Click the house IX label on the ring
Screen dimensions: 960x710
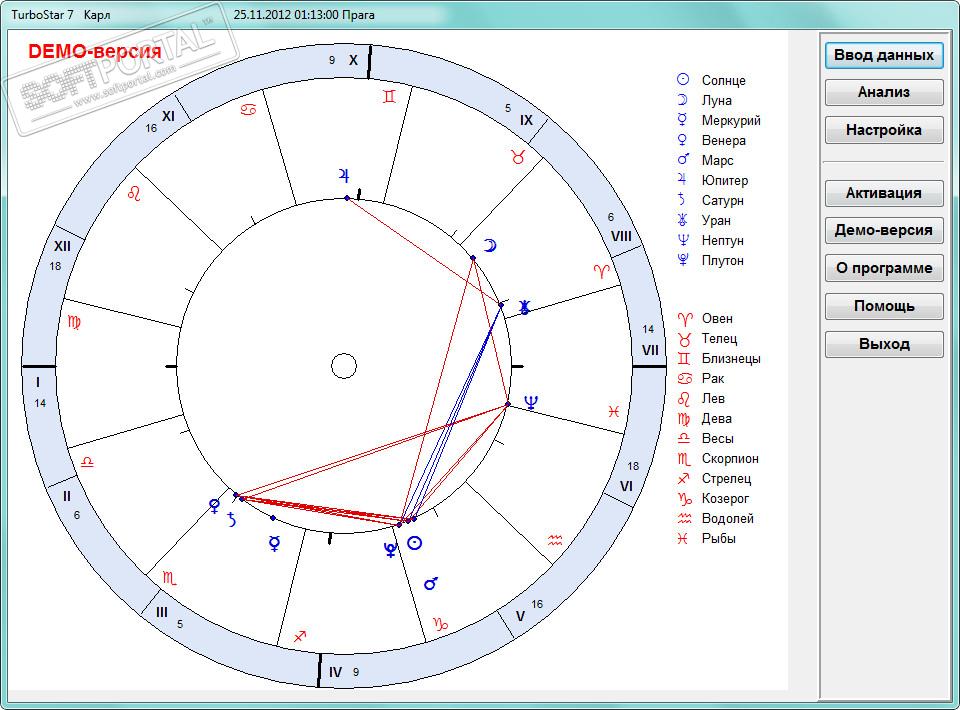pyautogui.click(x=527, y=120)
